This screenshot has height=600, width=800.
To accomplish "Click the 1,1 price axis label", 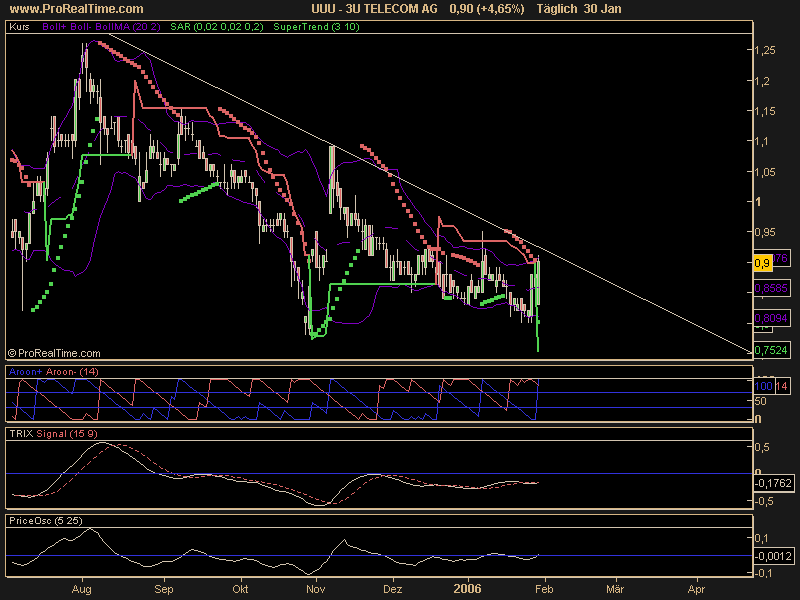I will (762, 141).
